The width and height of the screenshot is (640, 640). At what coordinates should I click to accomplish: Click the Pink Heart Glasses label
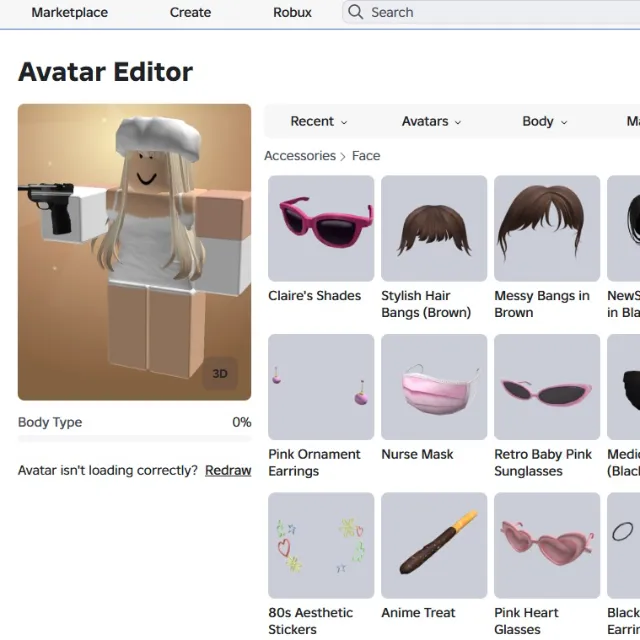coord(527,621)
